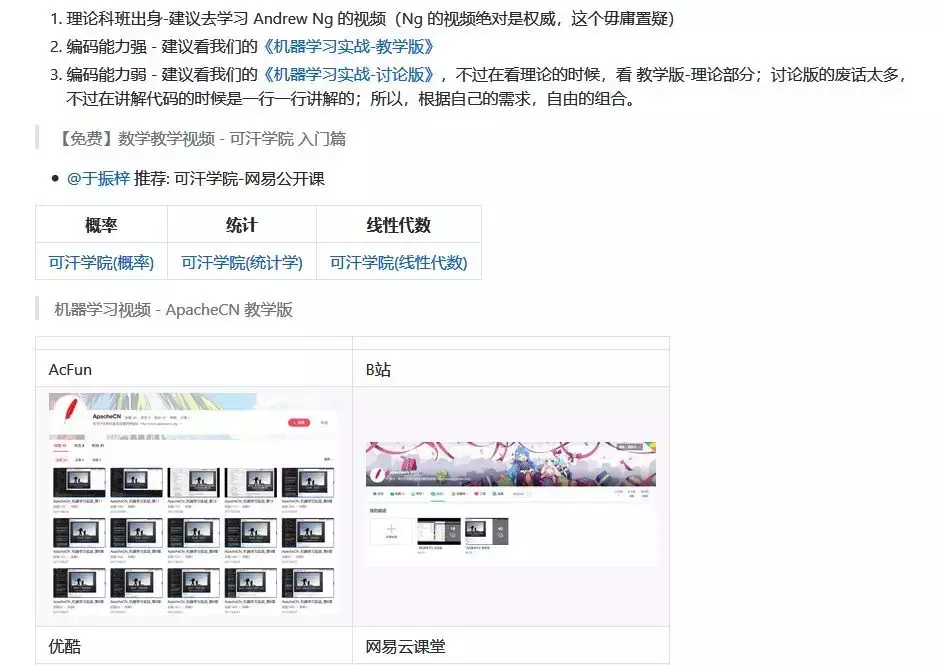Click the red heart icon in B站 nav bar
Viewport: 944px width, 665px height.
pyautogui.click(x=477, y=492)
